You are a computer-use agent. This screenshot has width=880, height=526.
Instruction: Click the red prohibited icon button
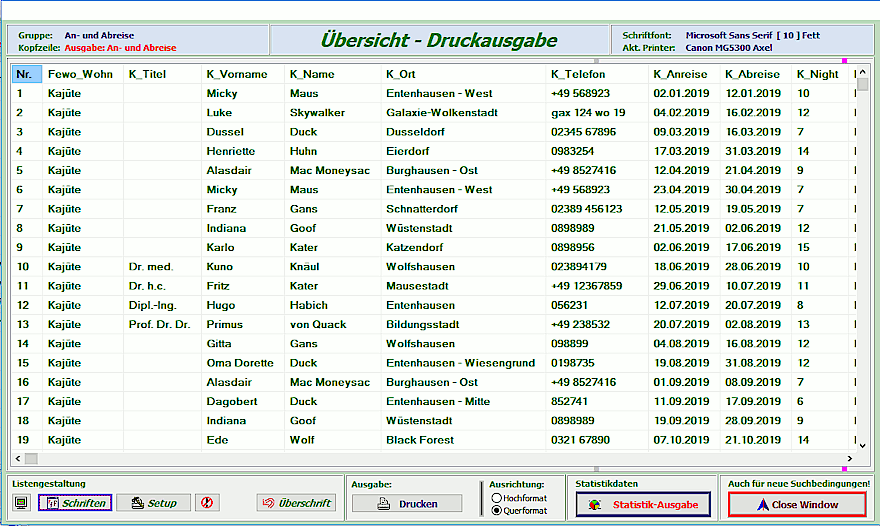tap(207, 503)
